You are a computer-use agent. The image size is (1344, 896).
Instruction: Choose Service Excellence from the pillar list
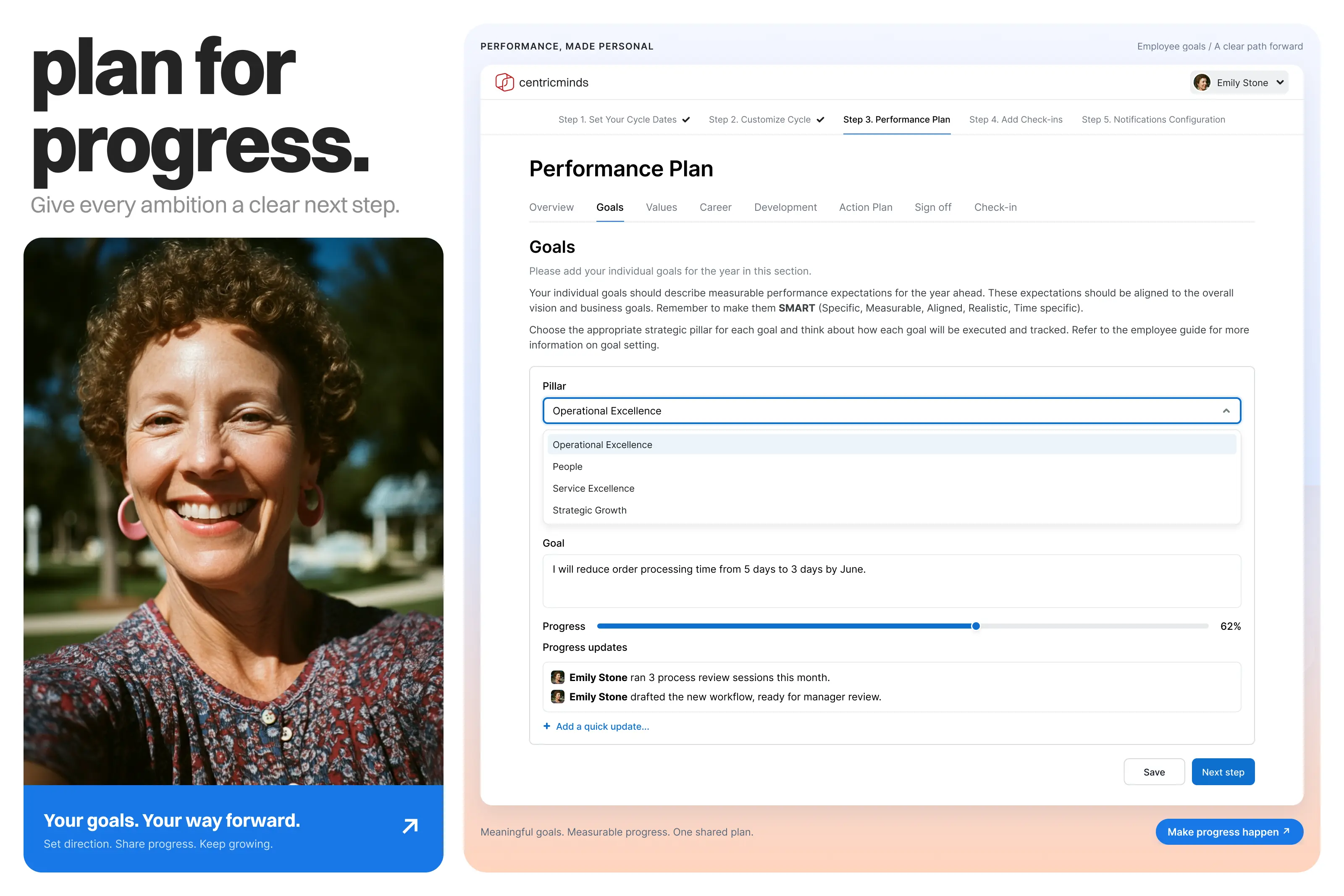tap(891, 488)
